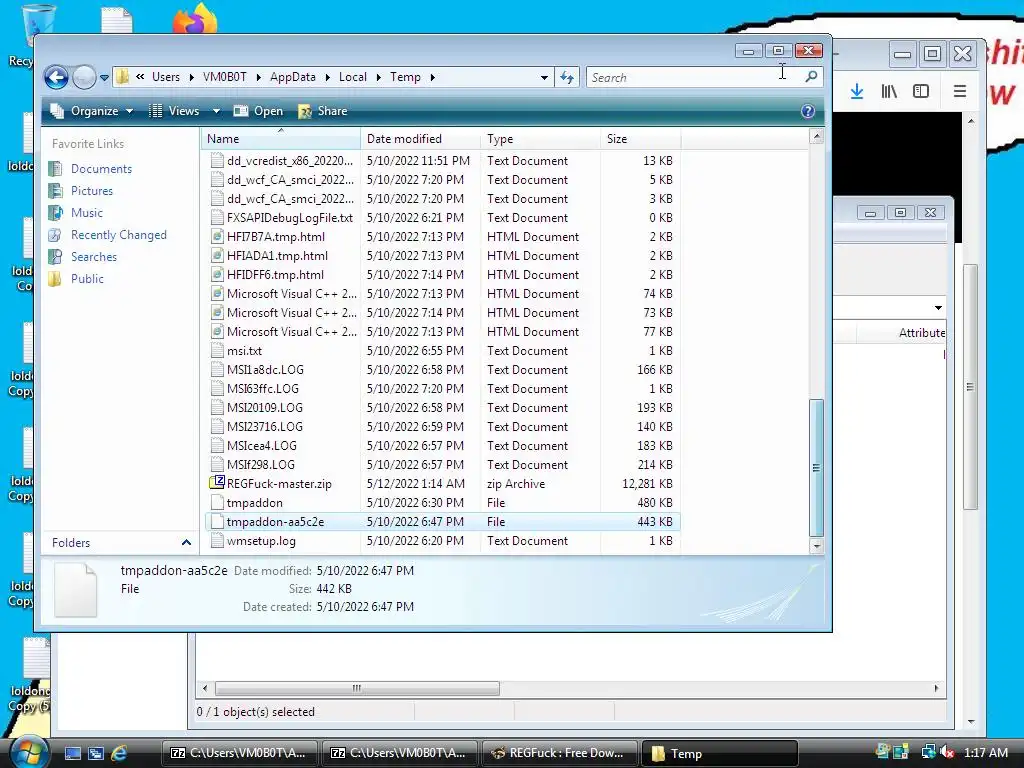Screen dimensions: 1024x768
Task: Expand the arrow after AppData breadcrumb
Action: 327,77
